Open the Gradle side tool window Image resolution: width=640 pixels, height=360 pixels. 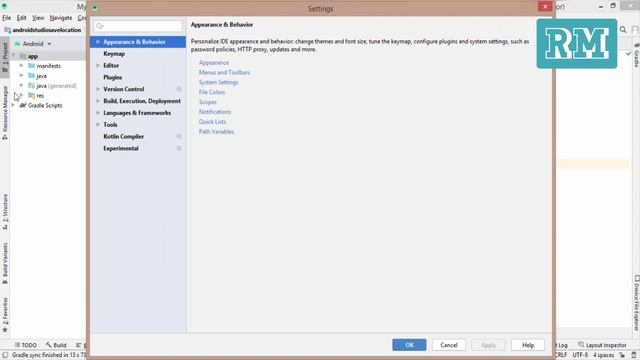coord(636,54)
